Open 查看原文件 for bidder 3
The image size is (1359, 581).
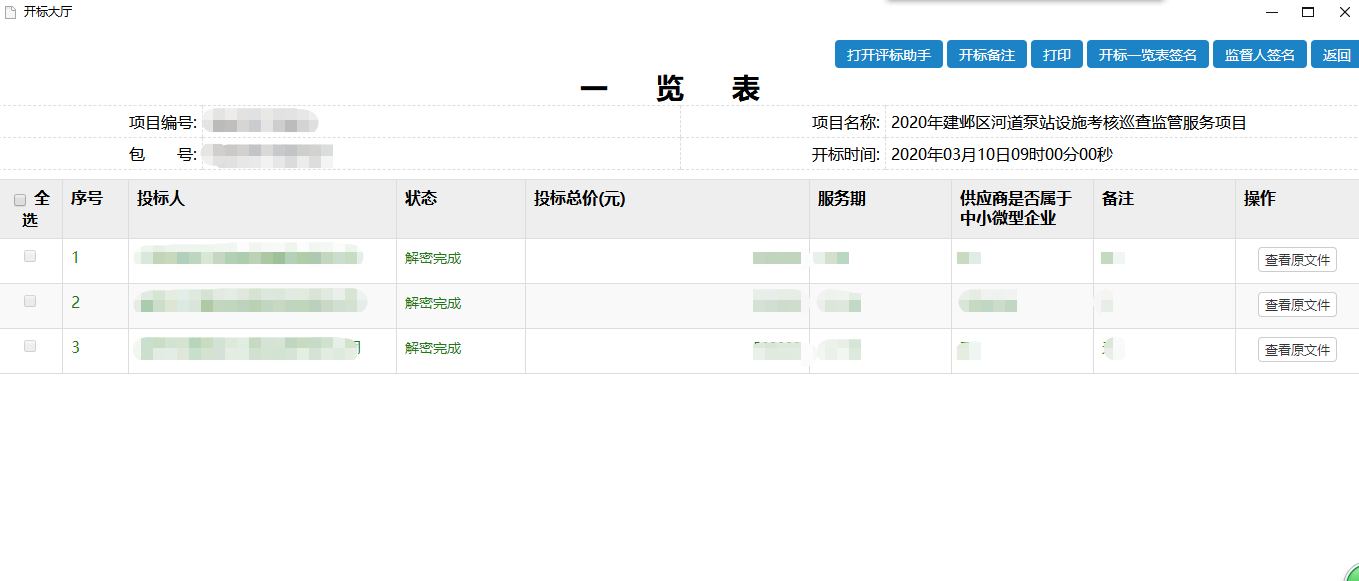point(1297,350)
